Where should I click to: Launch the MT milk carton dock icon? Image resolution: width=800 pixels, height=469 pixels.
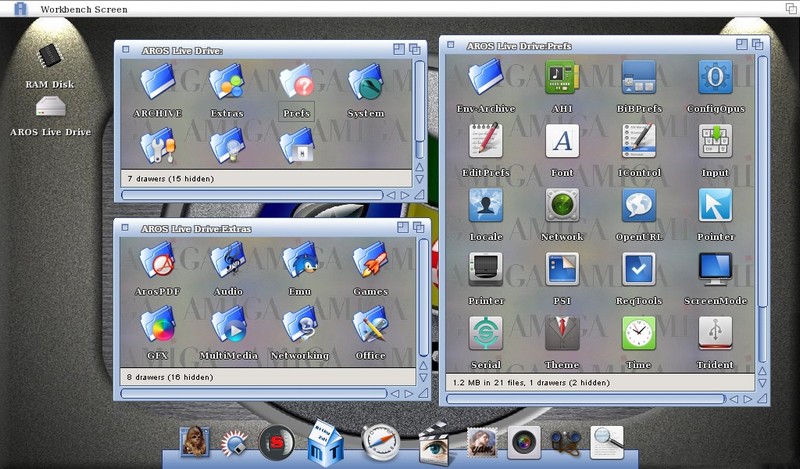point(326,443)
